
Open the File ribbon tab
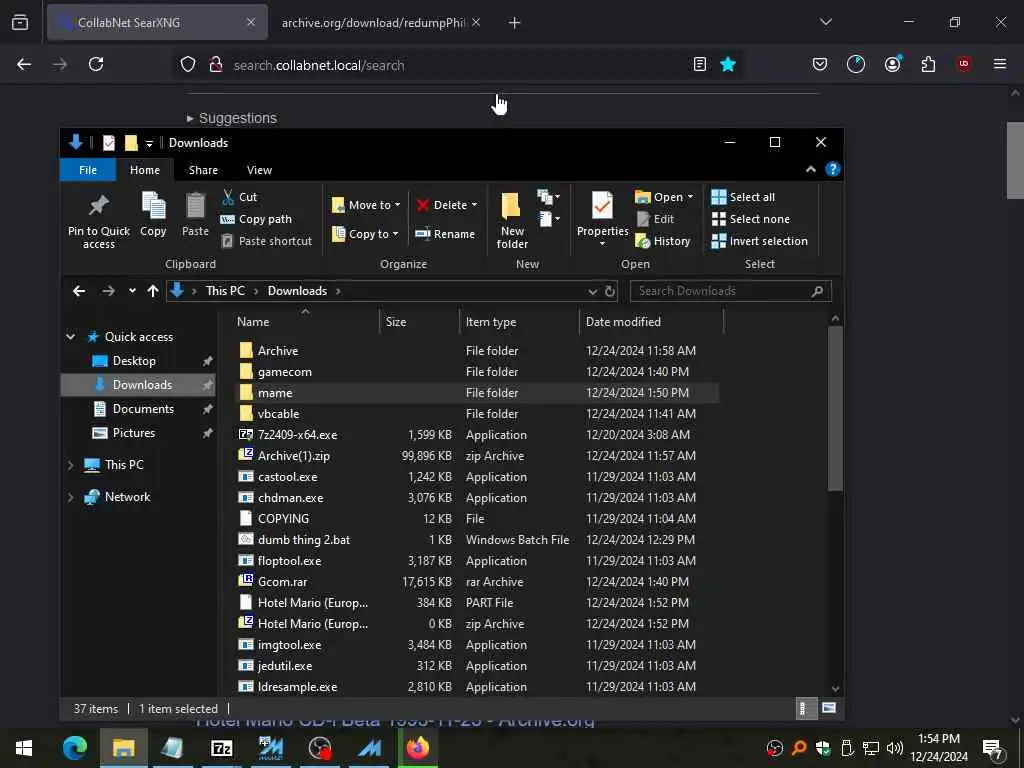[88, 170]
